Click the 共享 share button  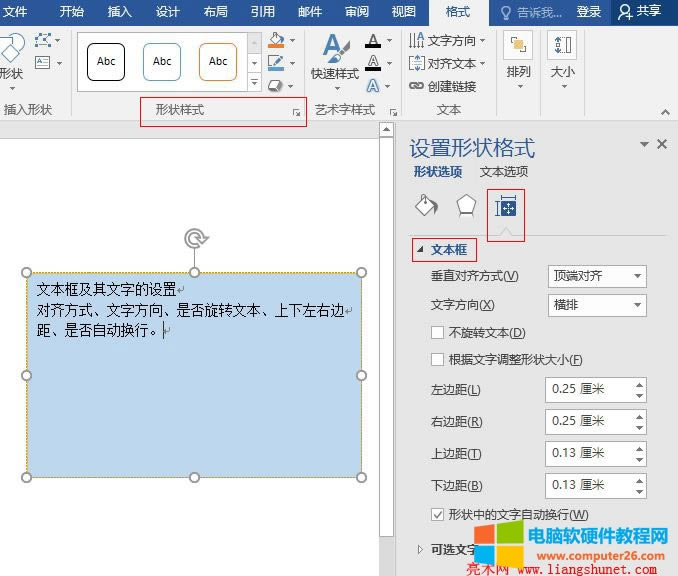[x=640, y=12]
